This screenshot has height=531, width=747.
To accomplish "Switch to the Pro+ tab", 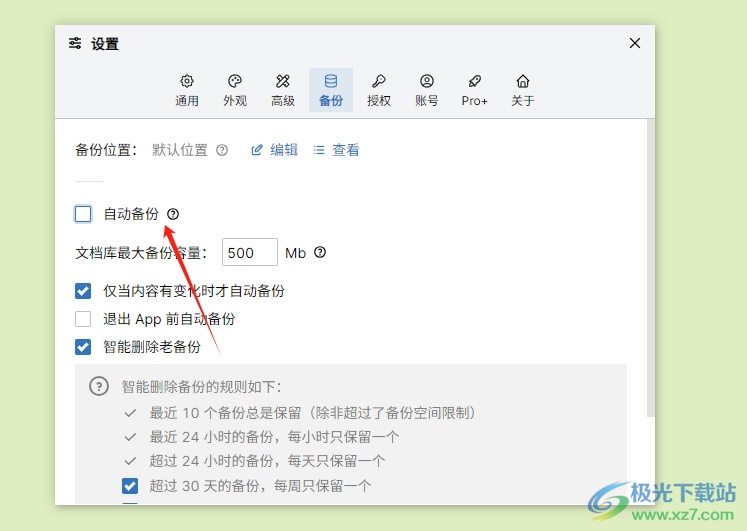I will (474, 90).
